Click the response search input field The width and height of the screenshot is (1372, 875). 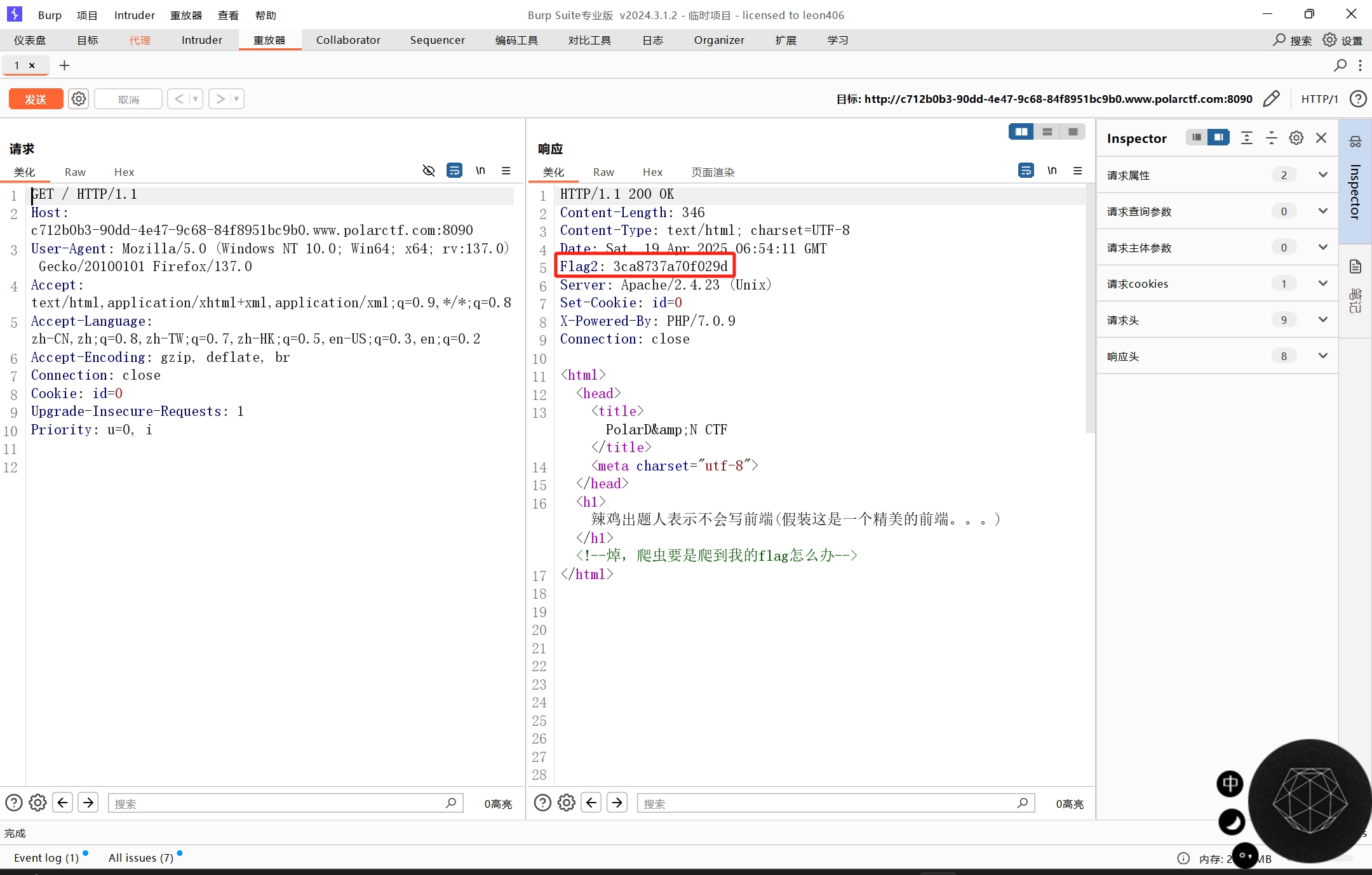(x=826, y=803)
